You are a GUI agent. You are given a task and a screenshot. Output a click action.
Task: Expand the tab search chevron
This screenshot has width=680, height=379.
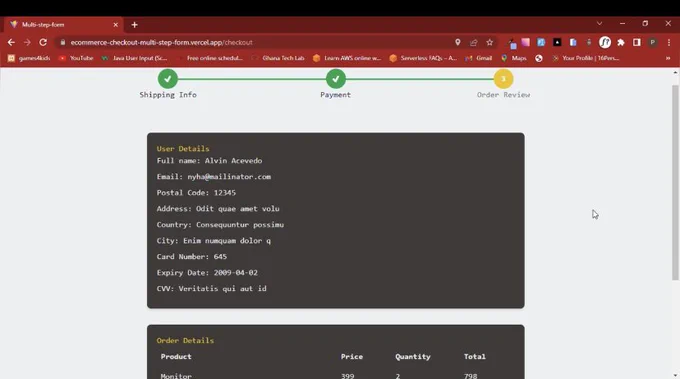tap(599, 23)
